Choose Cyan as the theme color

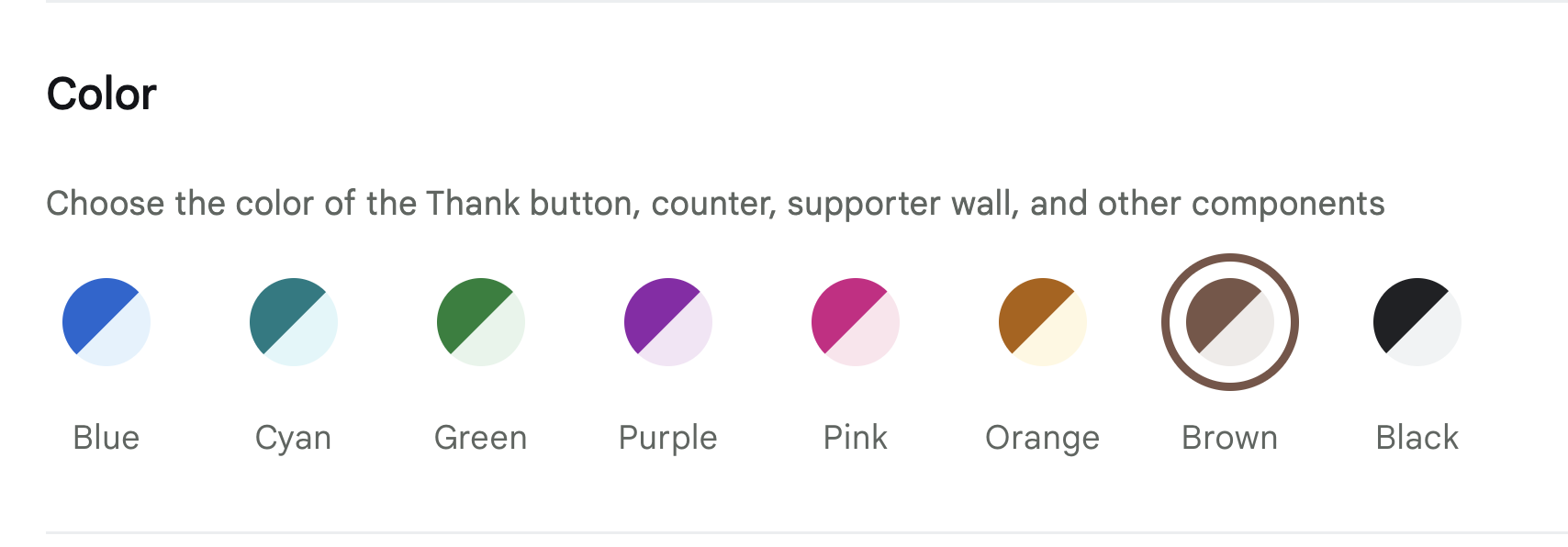click(x=294, y=321)
